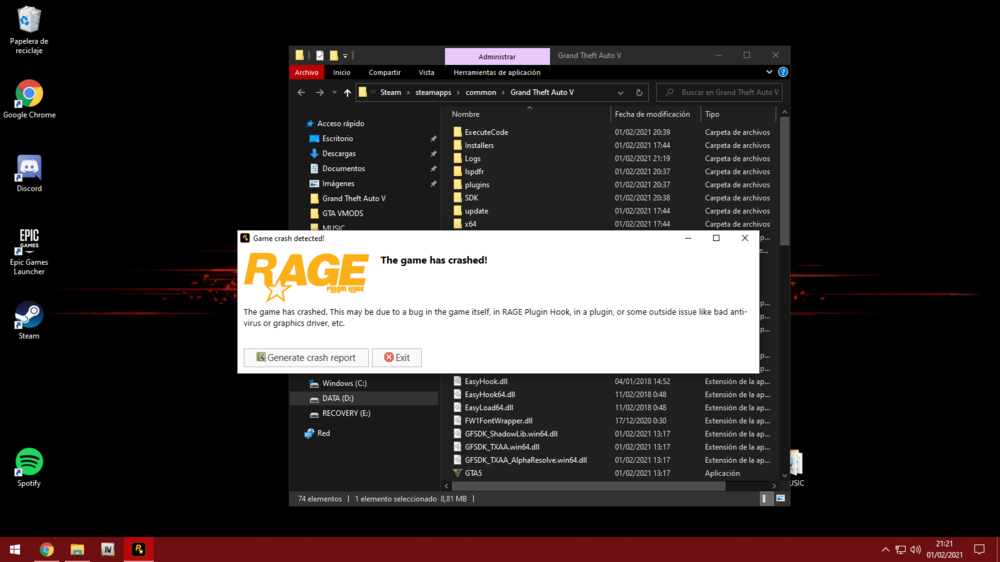Select the plugins folder

tap(476, 184)
